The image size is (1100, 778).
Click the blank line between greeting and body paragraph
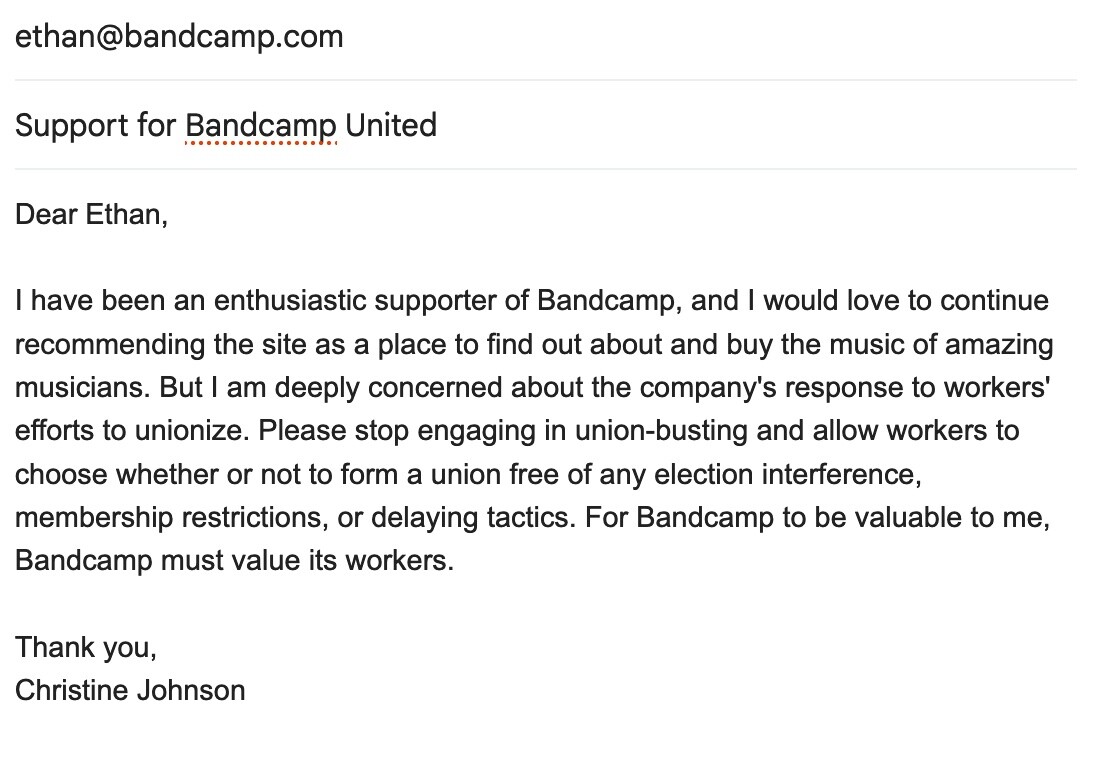click(x=300, y=257)
